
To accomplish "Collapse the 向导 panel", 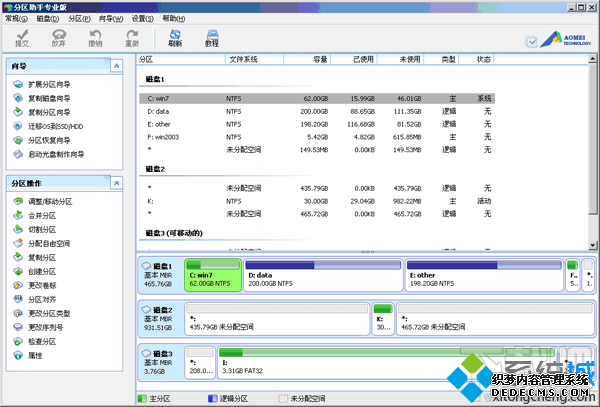I will coord(117,66).
